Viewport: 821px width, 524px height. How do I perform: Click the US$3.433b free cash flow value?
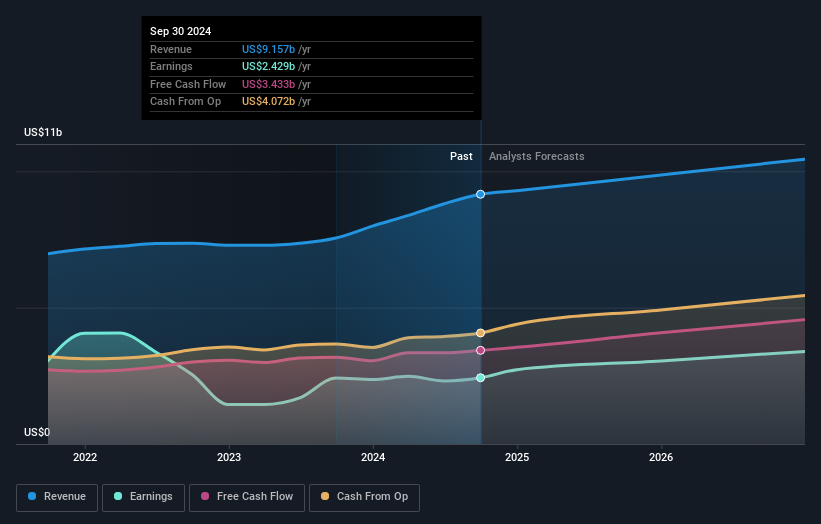[x=268, y=84]
